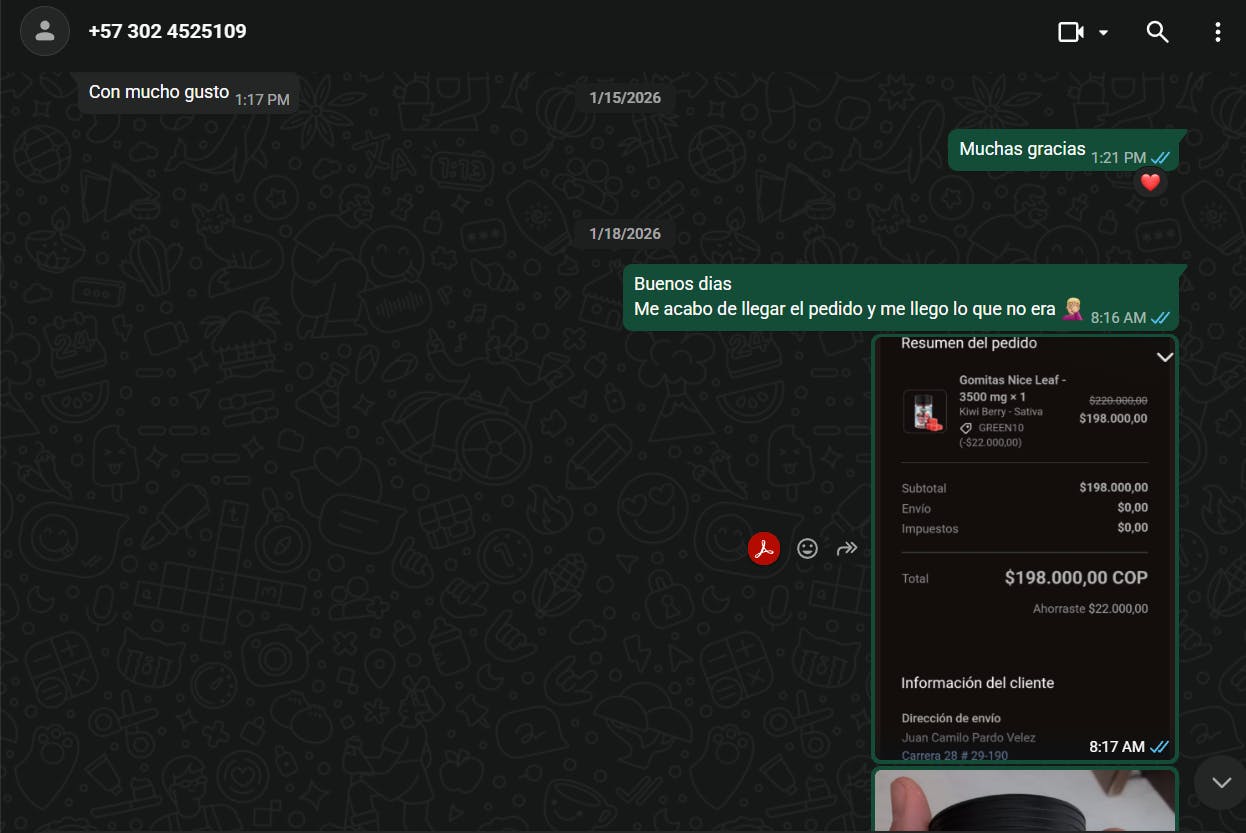Open message options chevron on order image
Viewport: 1246px width, 833px height.
point(1164,357)
